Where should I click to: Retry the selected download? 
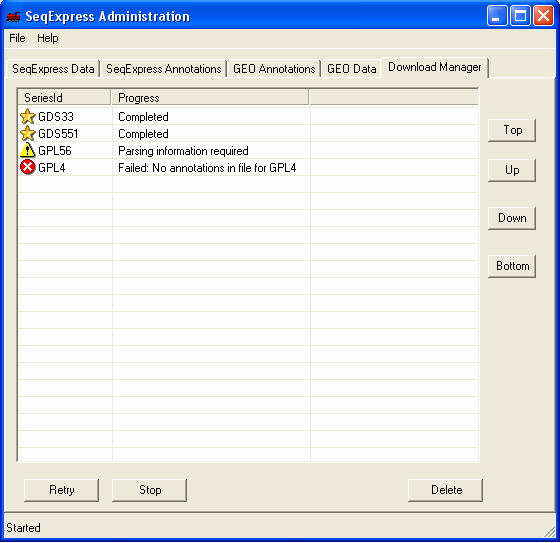tap(61, 490)
